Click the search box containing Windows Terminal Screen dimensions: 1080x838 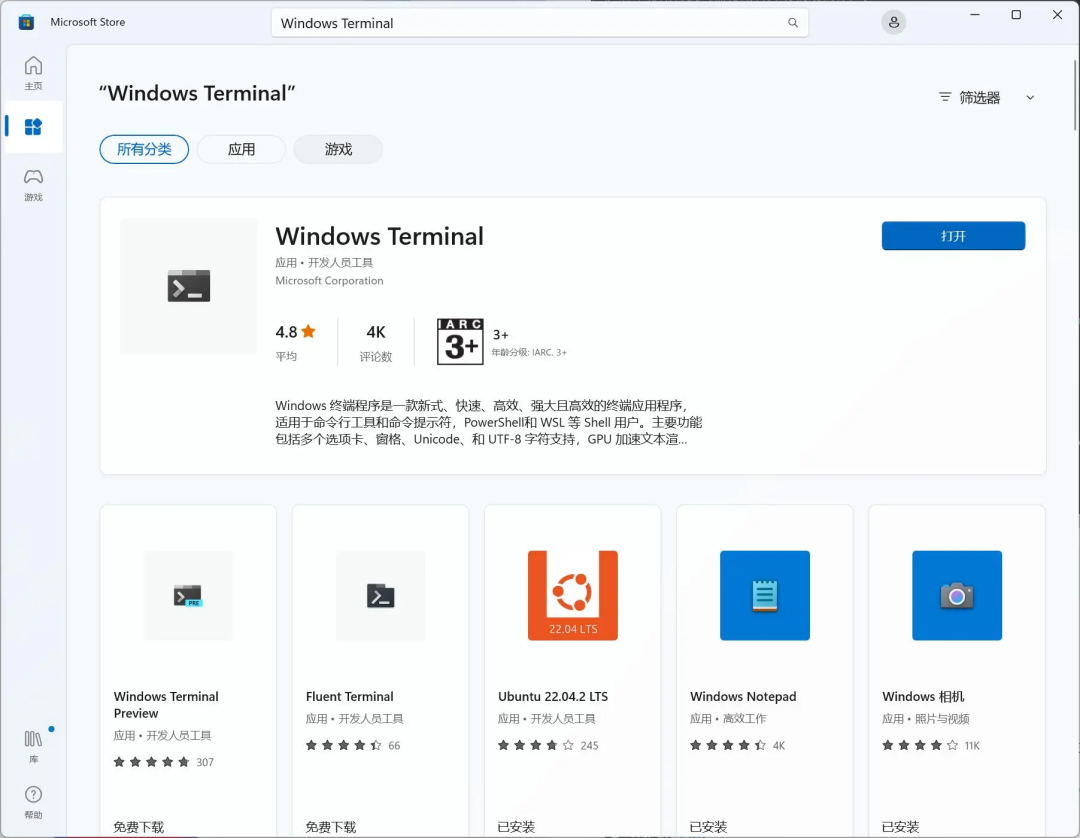click(540, 23)
